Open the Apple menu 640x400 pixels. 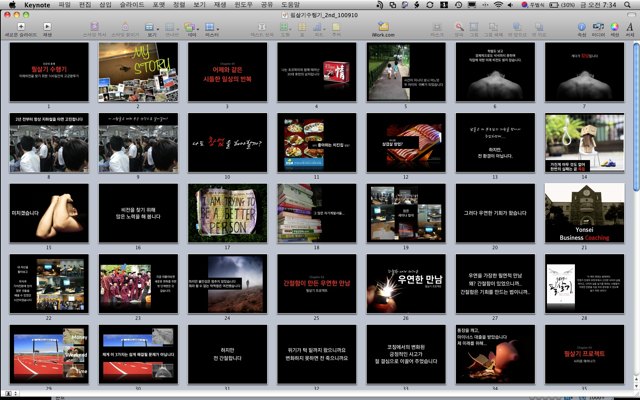click(12, 5)
